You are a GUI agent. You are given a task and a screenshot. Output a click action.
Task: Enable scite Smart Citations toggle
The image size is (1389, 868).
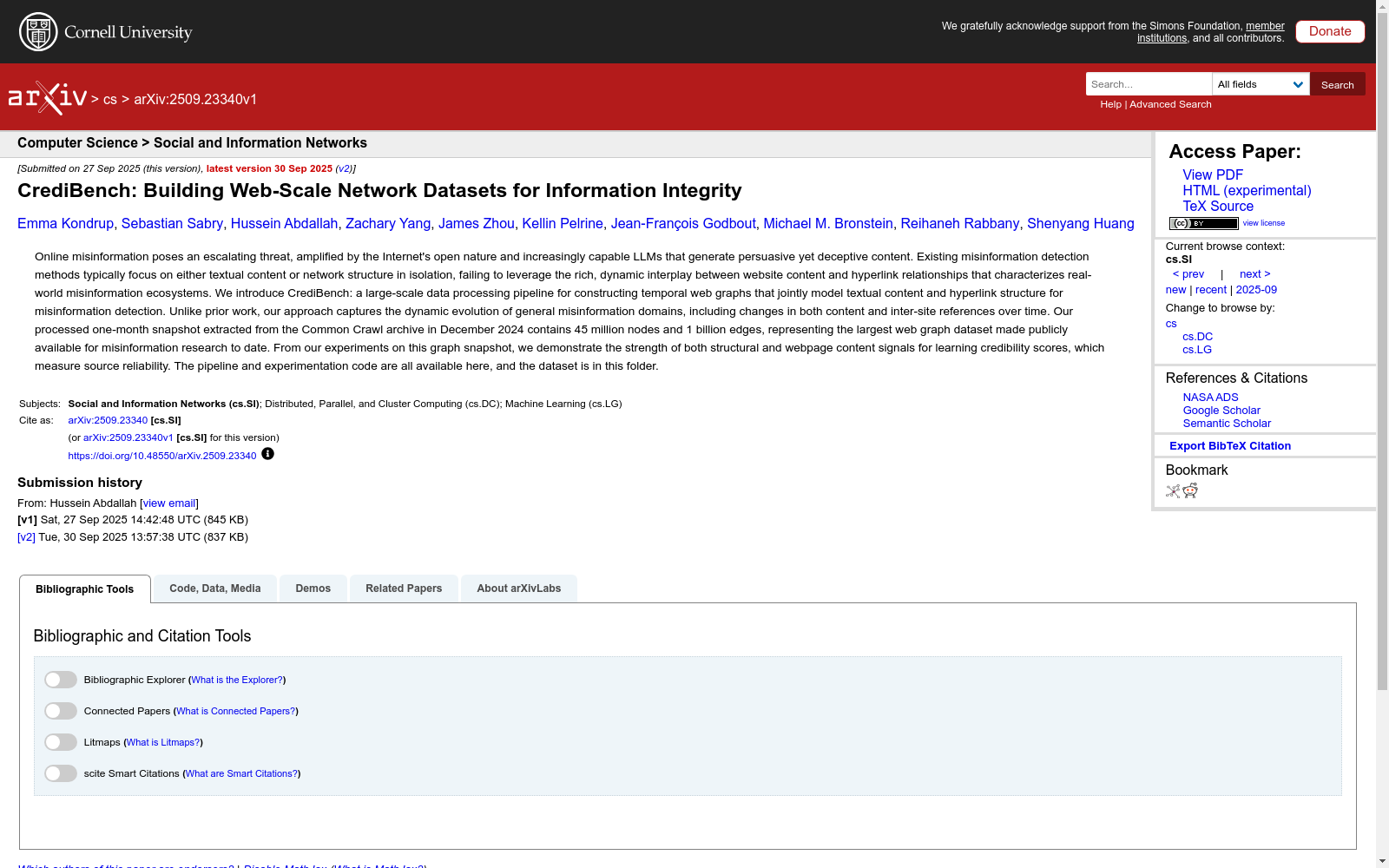pos(61,773)
